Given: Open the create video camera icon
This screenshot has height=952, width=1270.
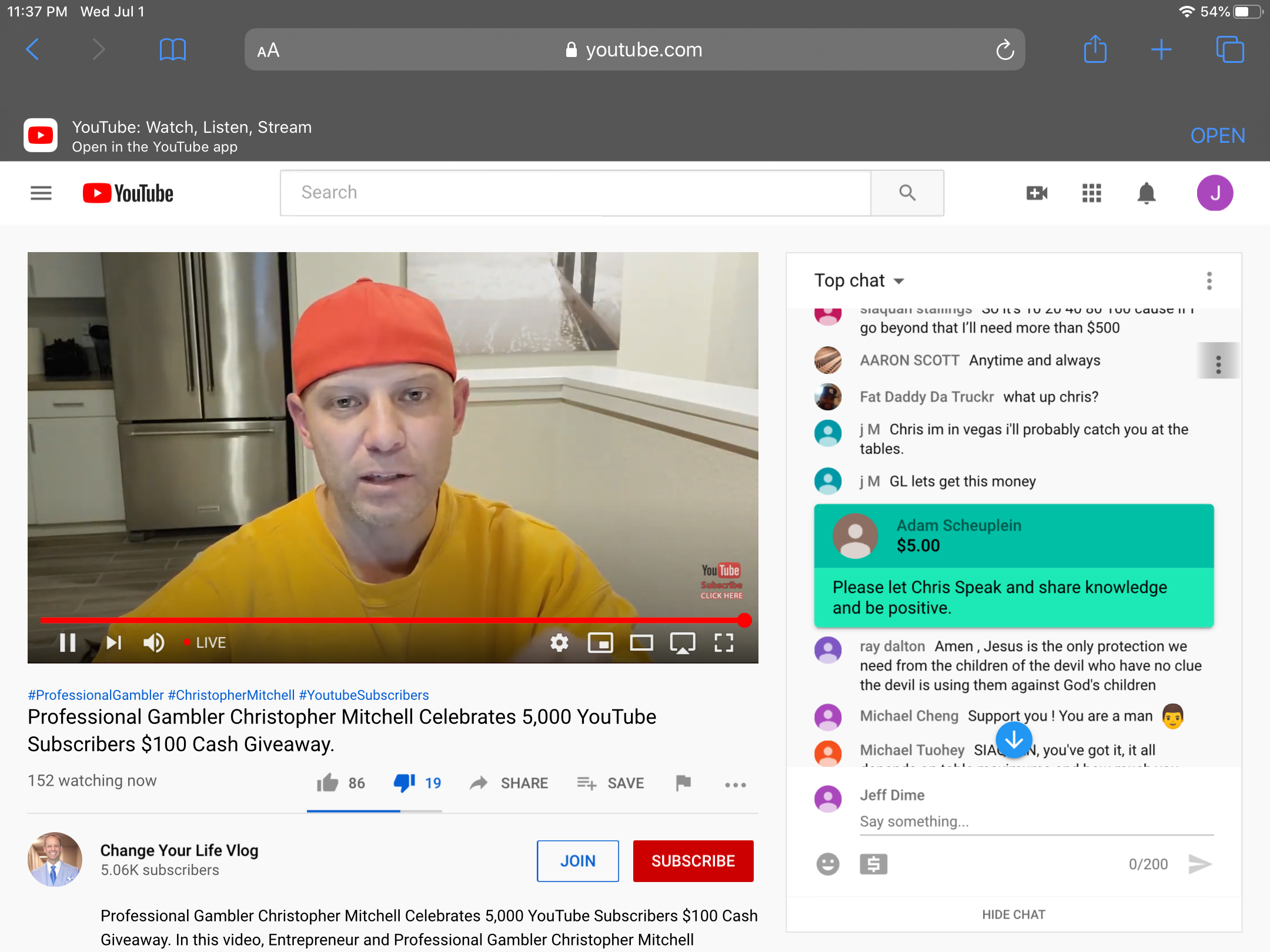Looking at the screenshot, I should tap(1037, 193).
